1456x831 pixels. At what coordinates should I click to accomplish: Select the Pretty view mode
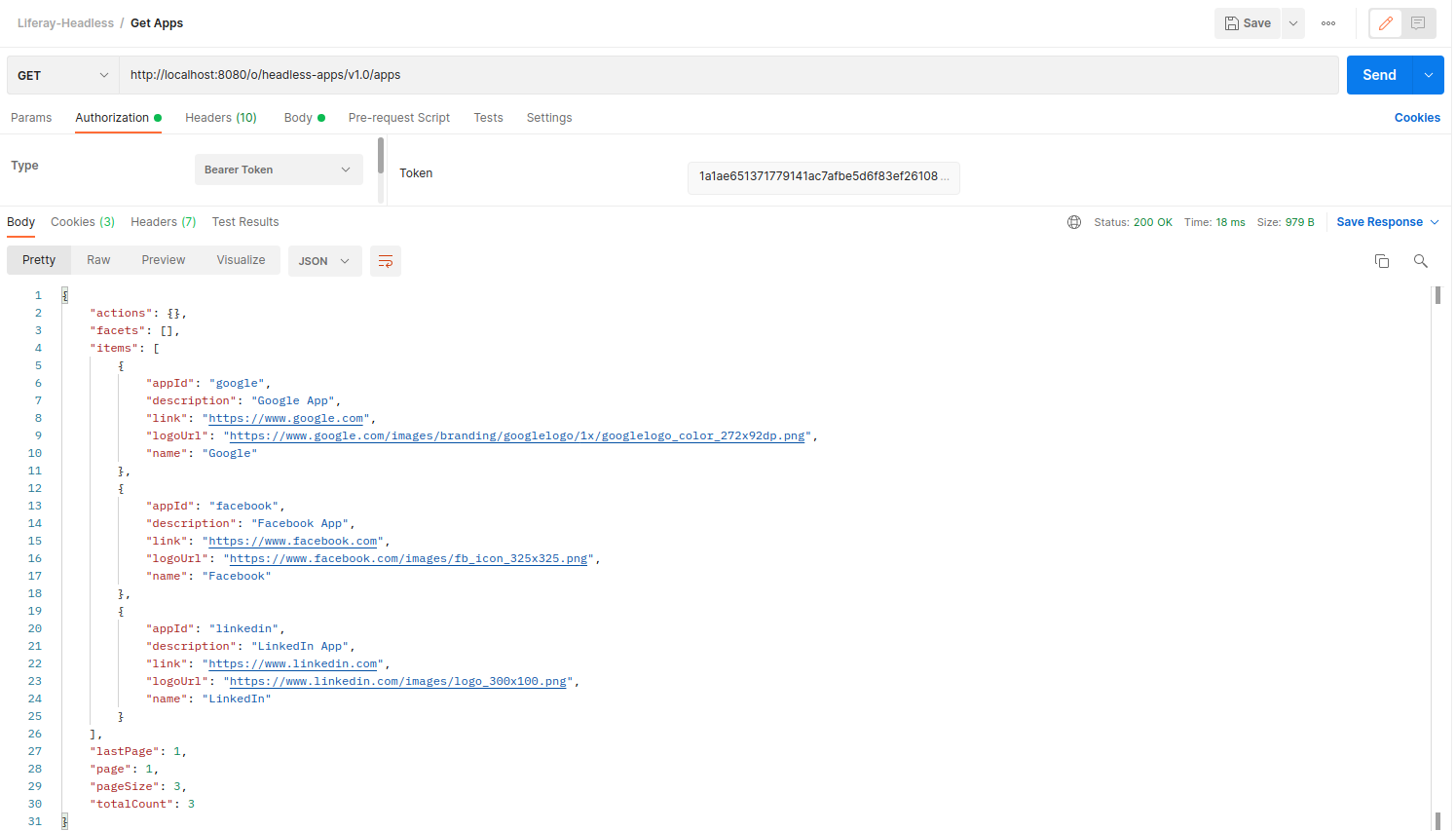39,260
